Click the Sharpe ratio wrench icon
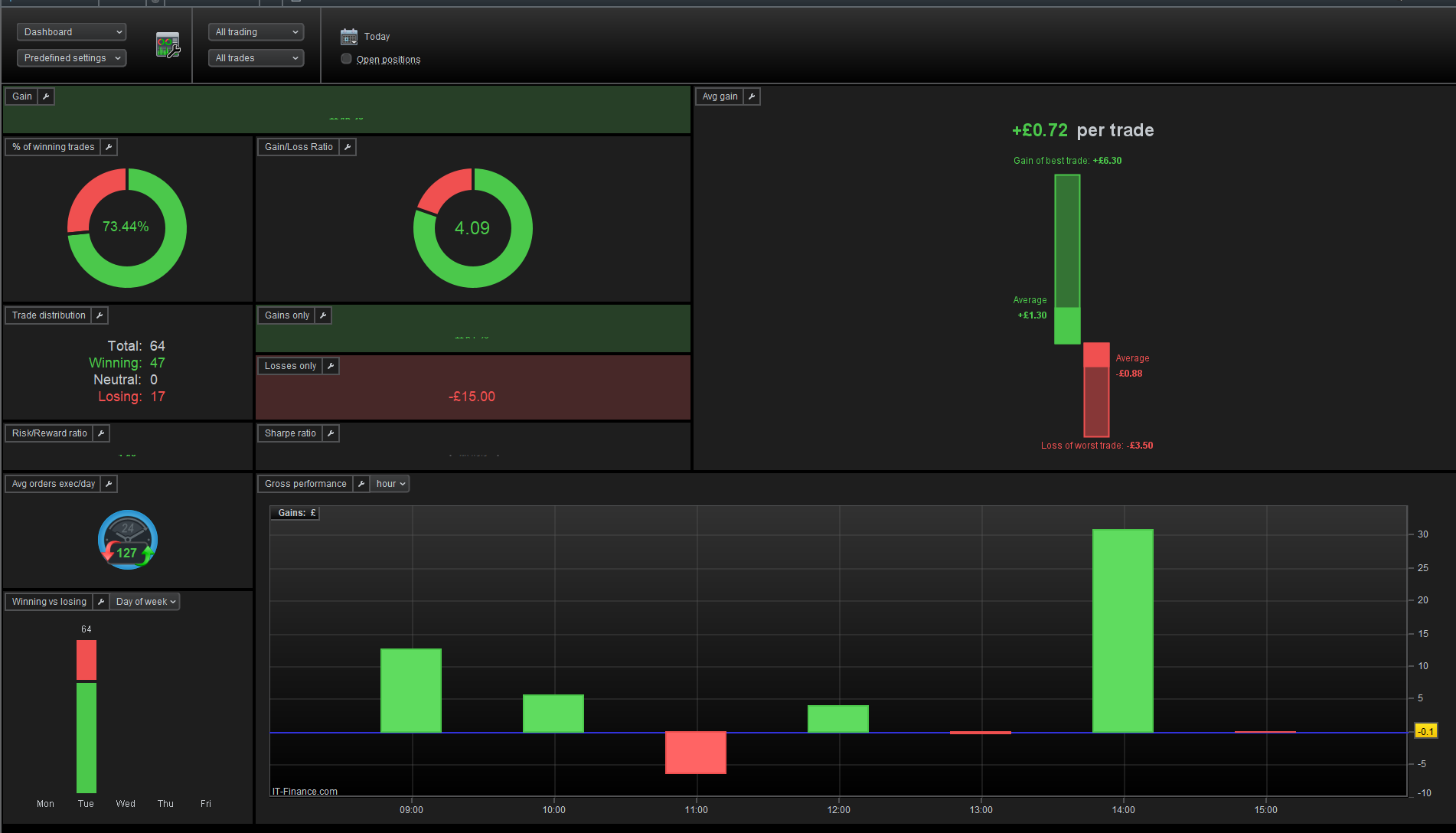Screen dimensions: 1456x833 (331, 433)
